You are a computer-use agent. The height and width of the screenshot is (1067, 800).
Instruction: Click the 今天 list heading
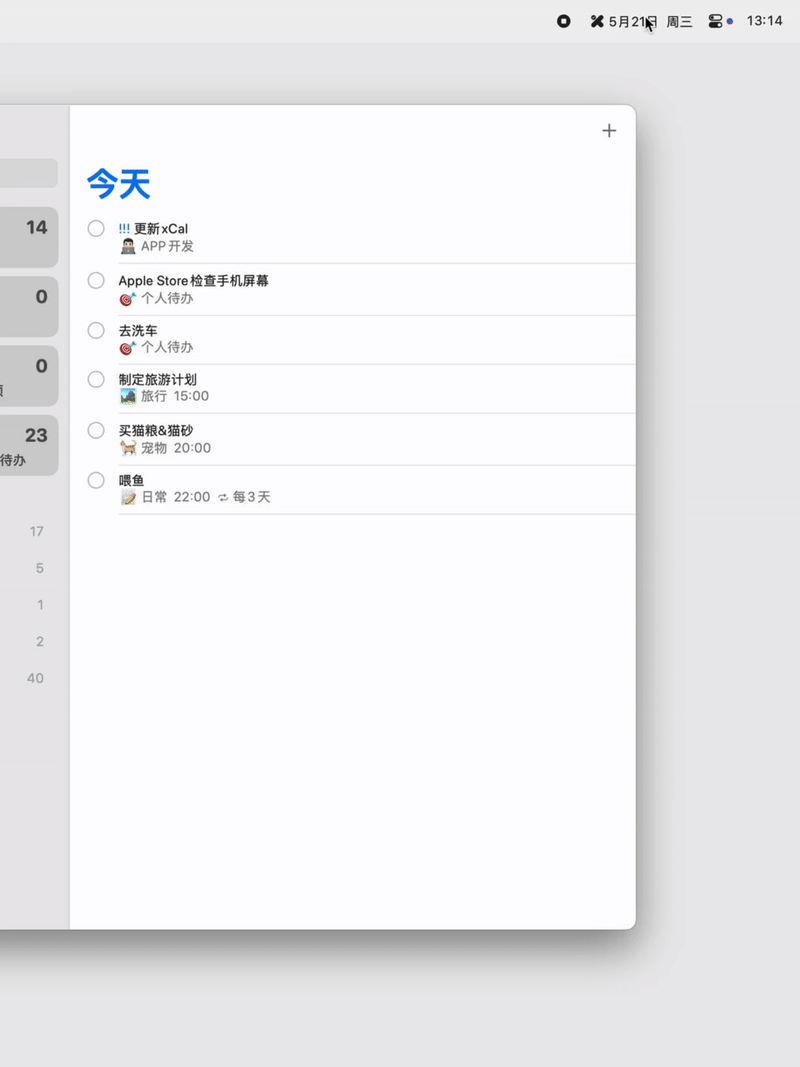pyautogui.click(x=118, y=184)
